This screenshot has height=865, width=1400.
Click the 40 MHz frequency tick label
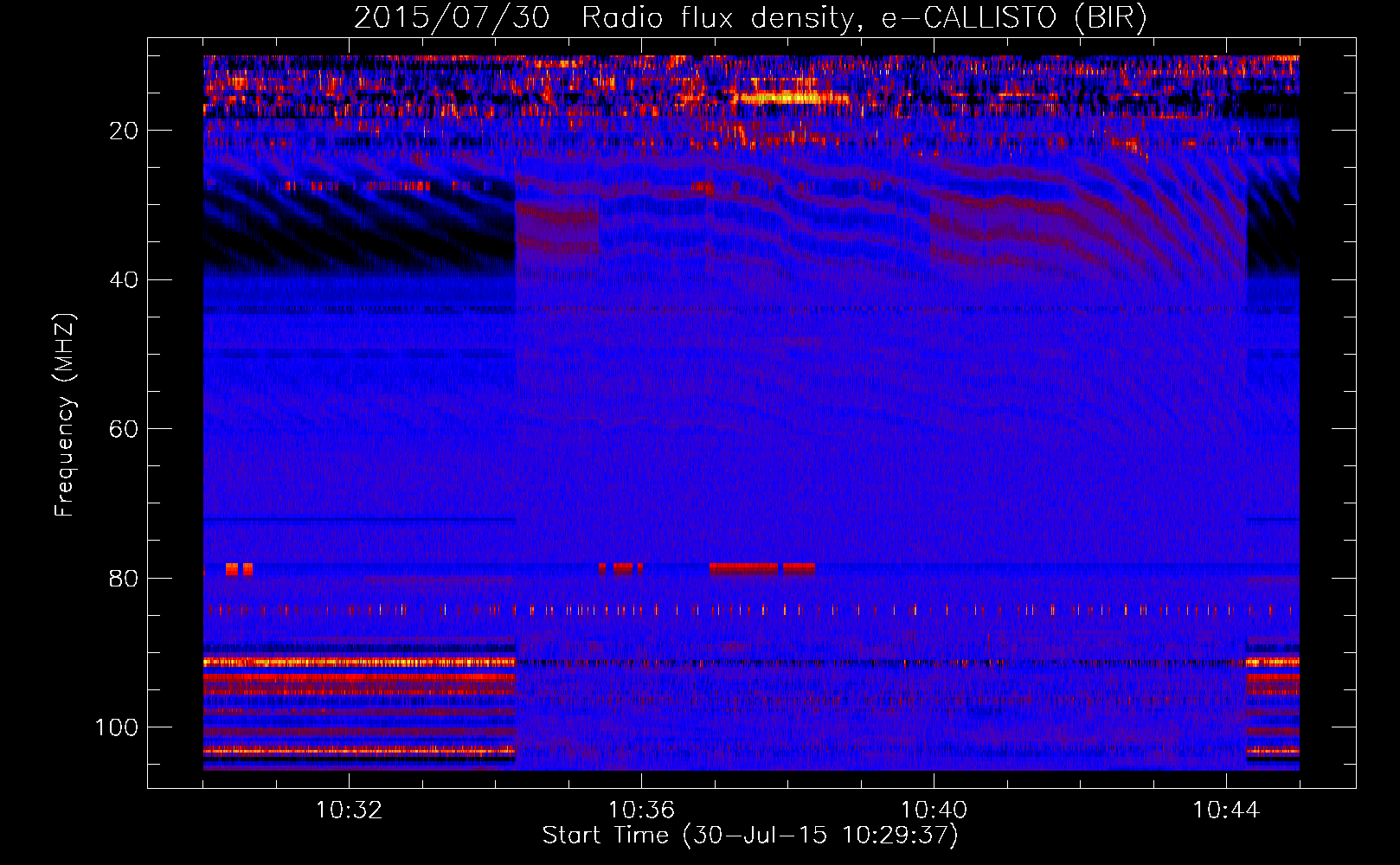[x=125, y=280]
